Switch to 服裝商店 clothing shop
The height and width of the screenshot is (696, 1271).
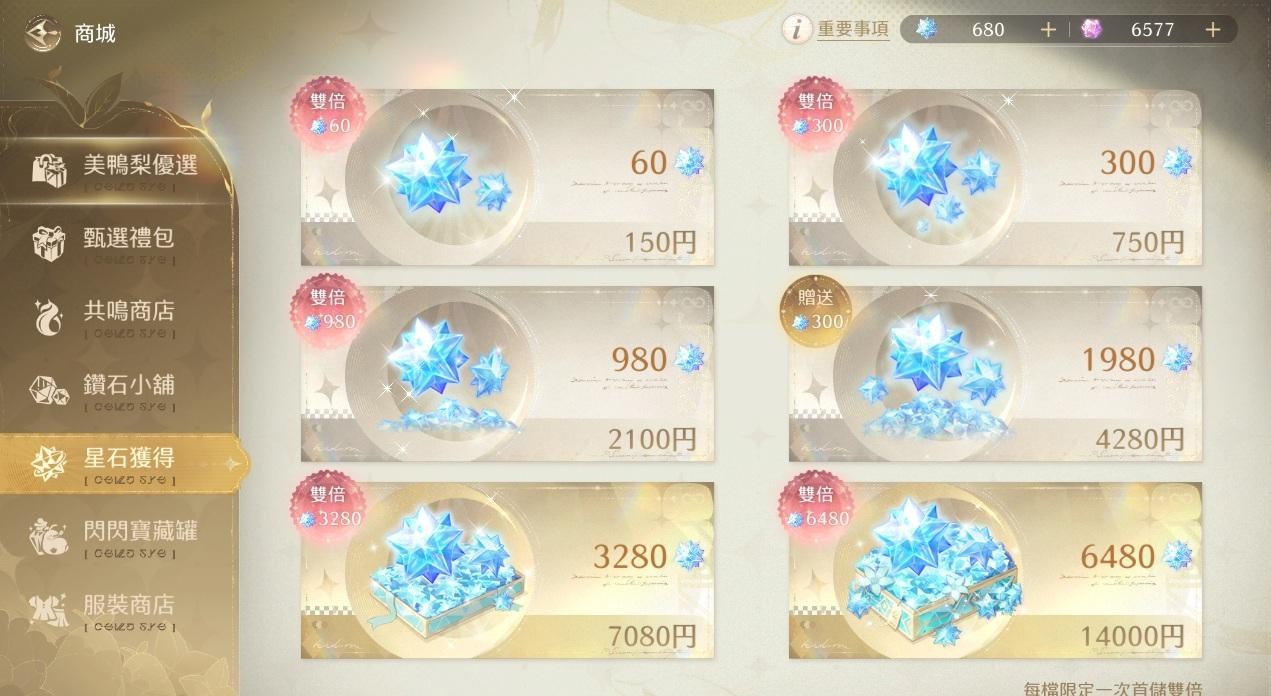click(x=116, y=610)
